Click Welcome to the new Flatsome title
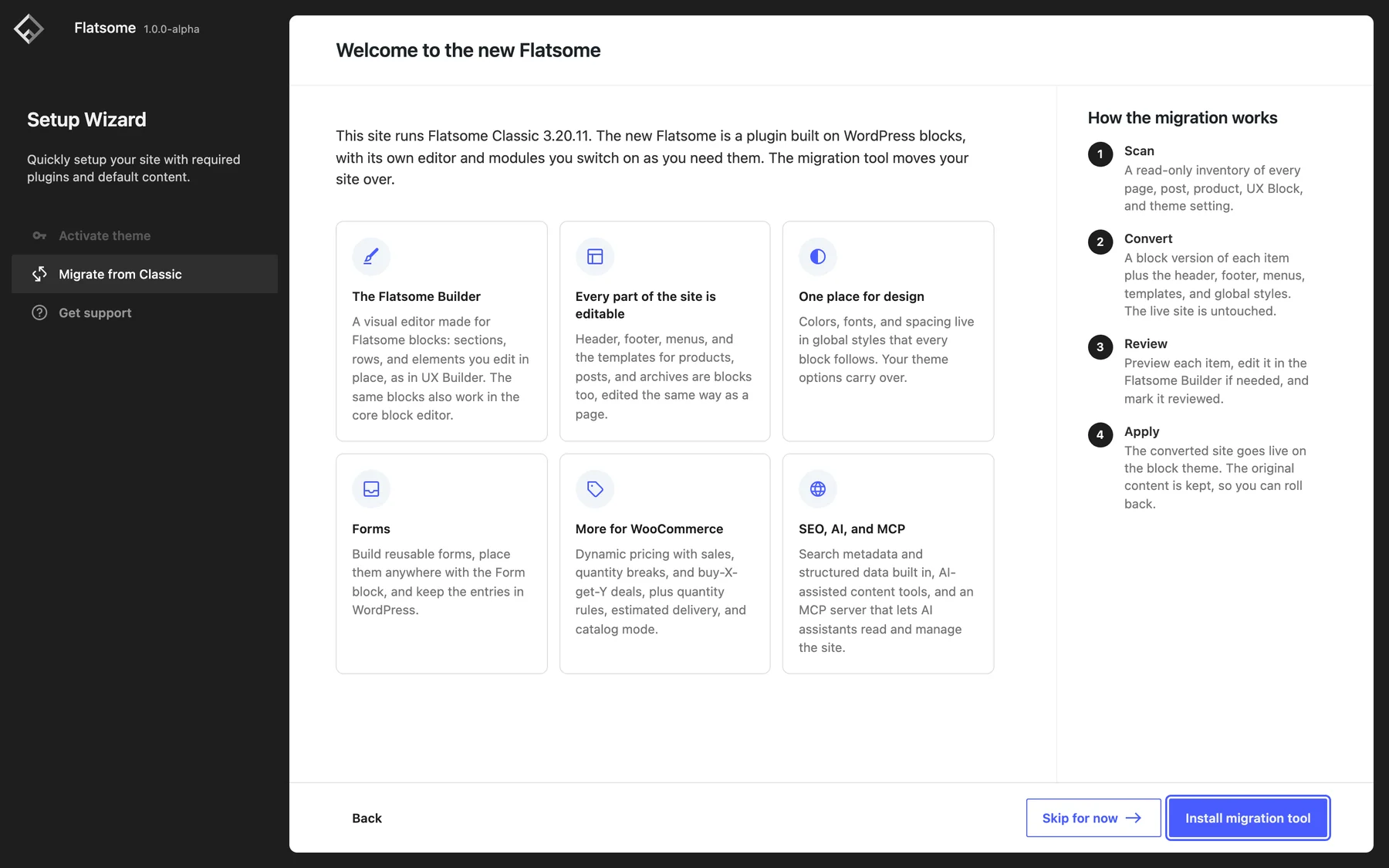The height and width of the screenshot is (868, 1389). pos(468,50)
